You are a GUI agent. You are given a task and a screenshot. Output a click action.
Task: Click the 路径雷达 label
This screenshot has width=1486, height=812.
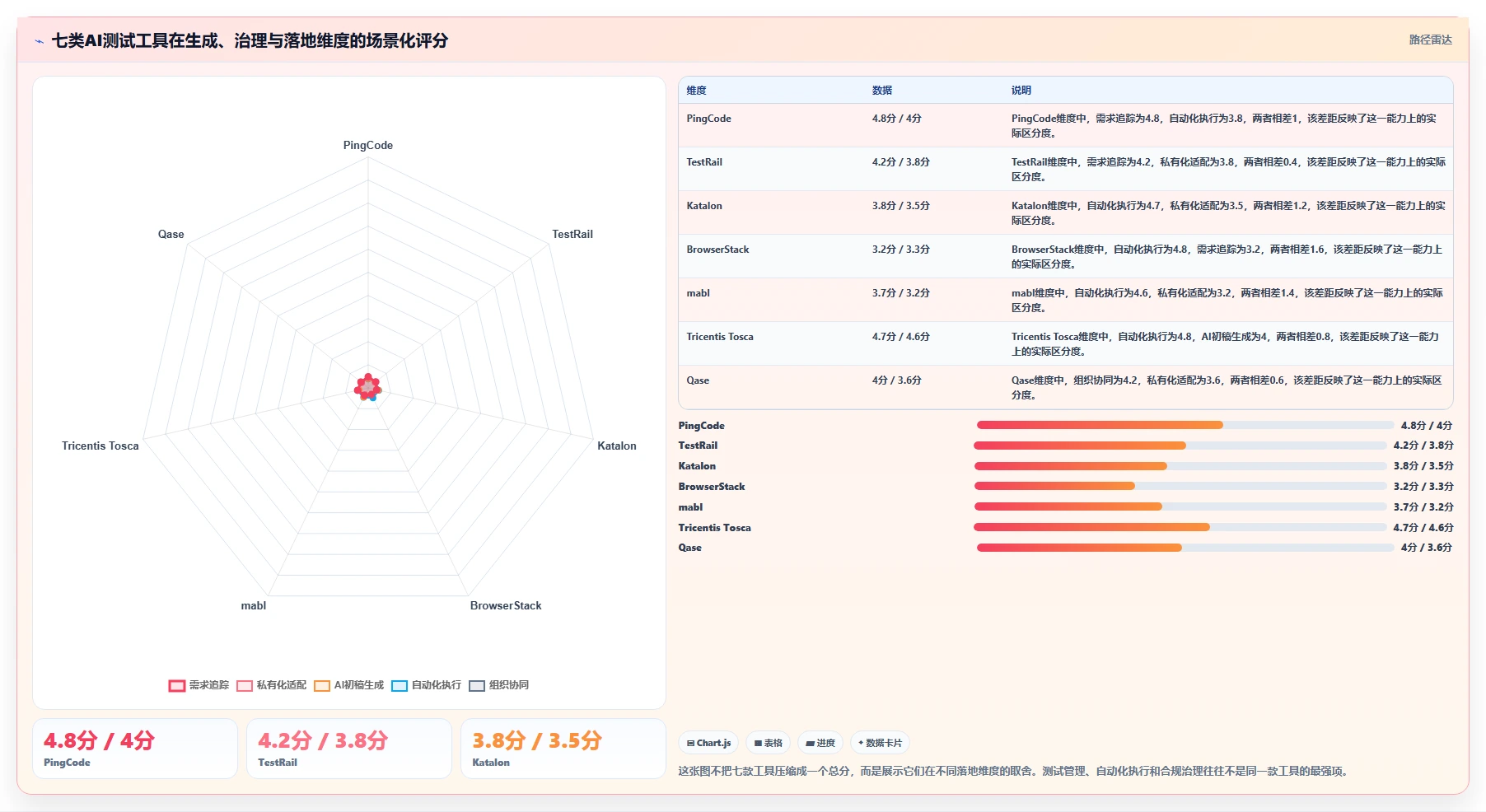[x=1430, y=40]
